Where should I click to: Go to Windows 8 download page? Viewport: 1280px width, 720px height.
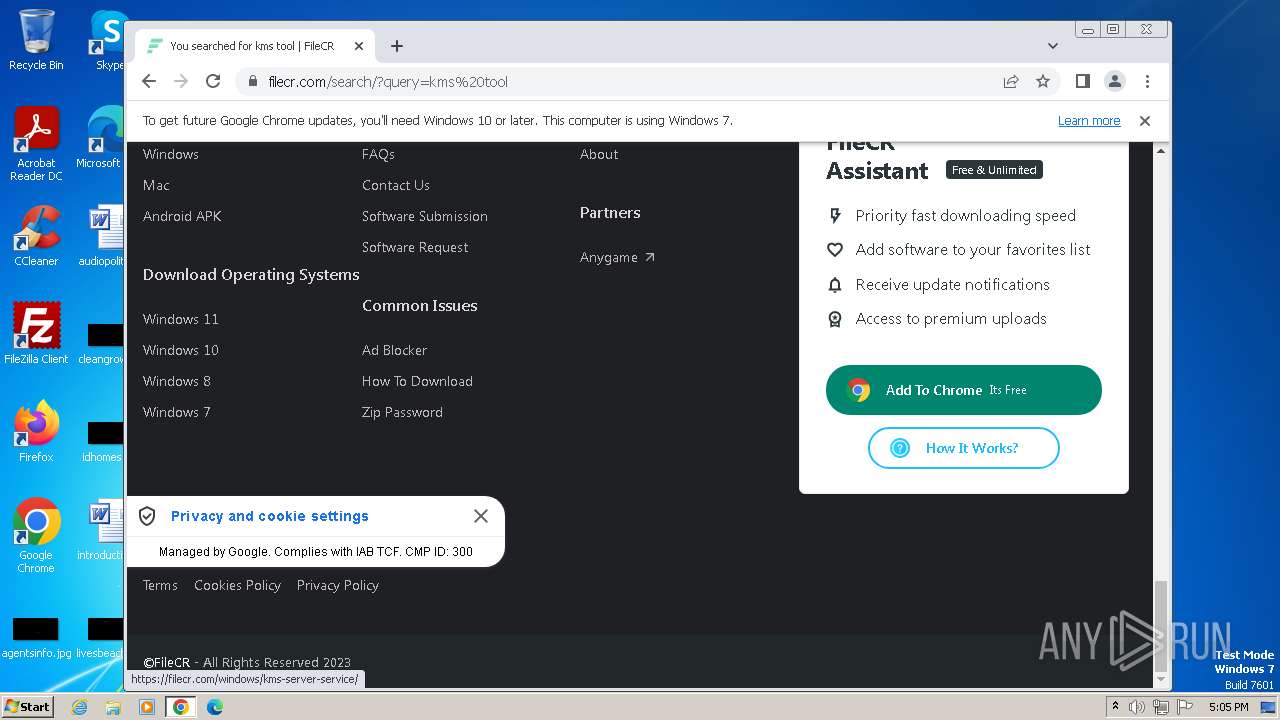[177, 381]
